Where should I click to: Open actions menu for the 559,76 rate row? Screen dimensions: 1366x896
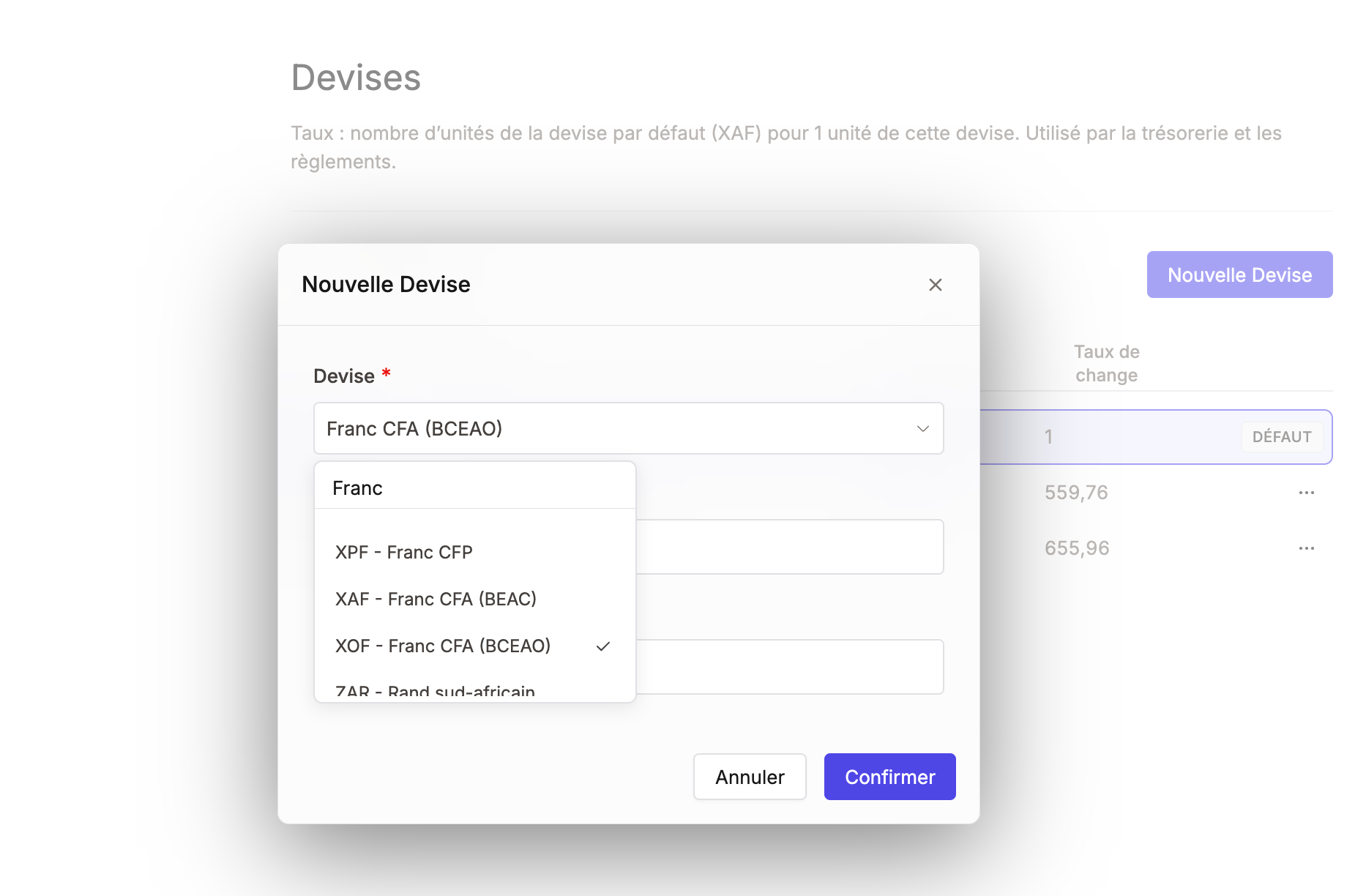pyautogui.click(x=1306, y=493)
